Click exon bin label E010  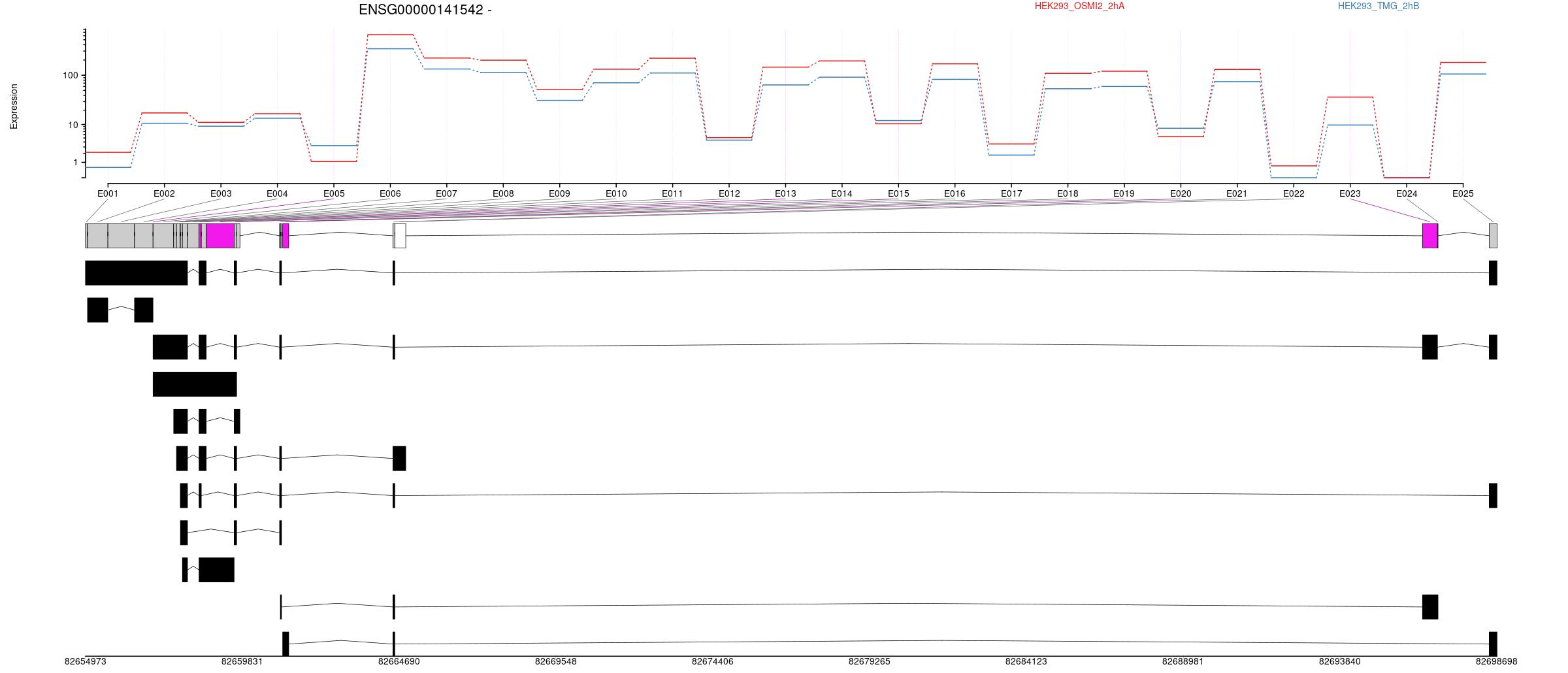(x=616, y=193)
